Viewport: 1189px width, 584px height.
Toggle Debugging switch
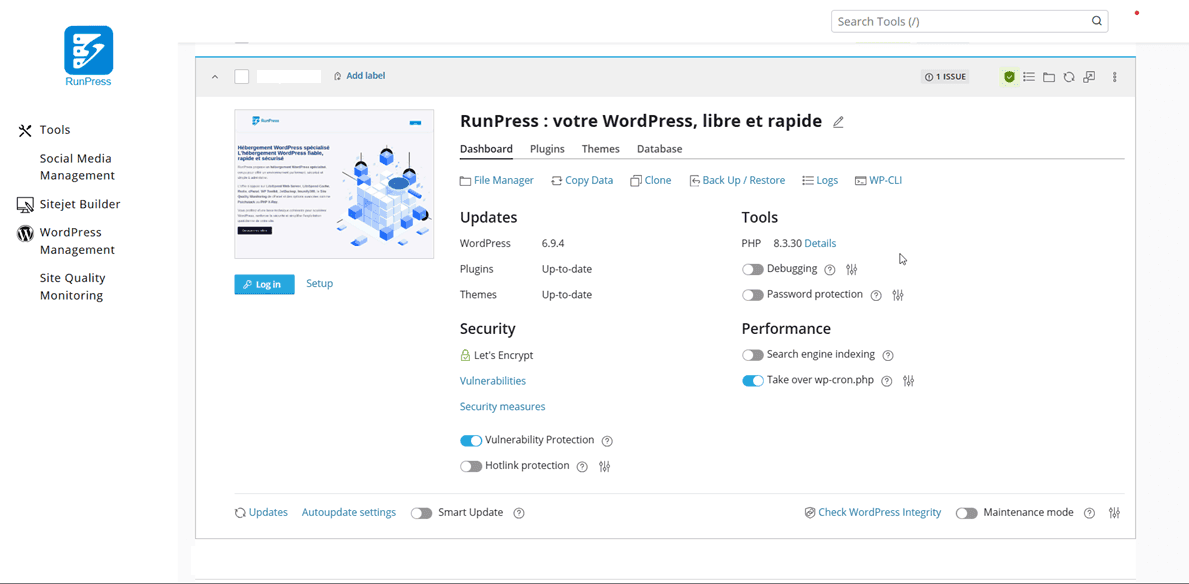point(752,269)
